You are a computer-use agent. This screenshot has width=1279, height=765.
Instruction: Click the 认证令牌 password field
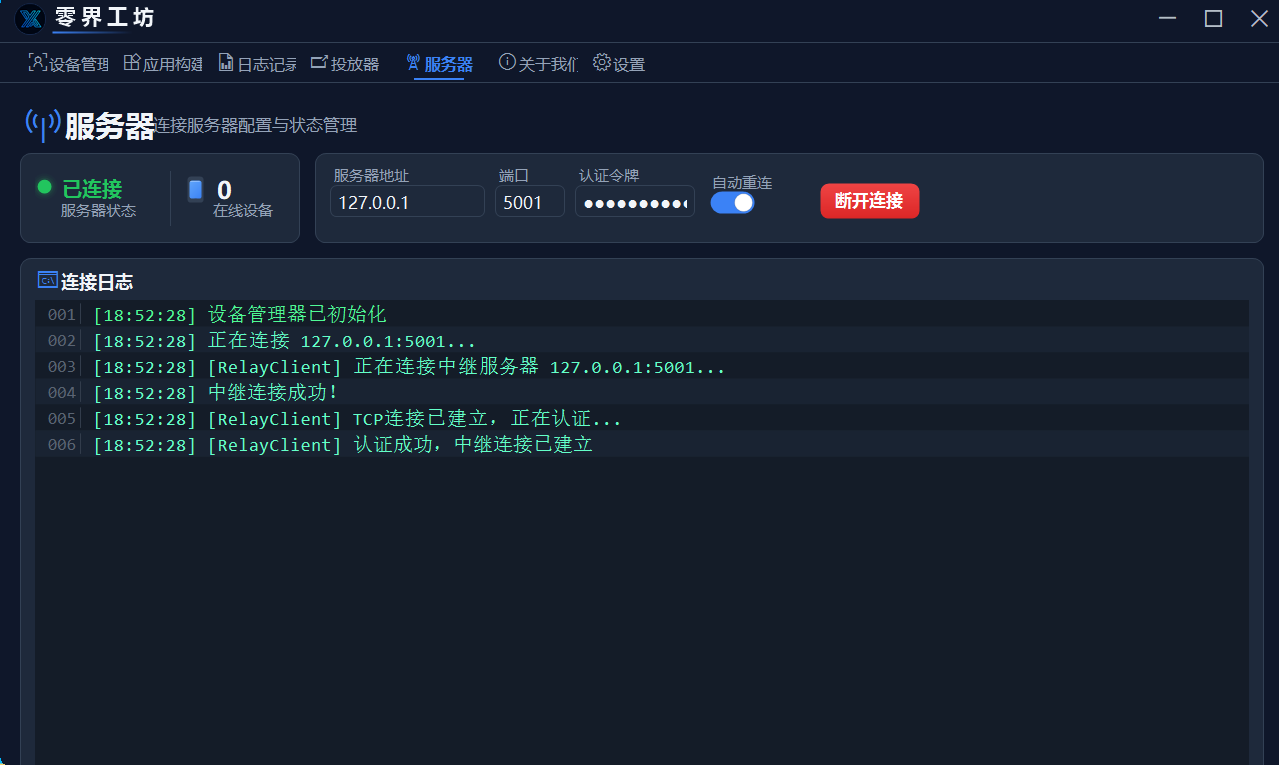pyautogui.click(x=634, y=202)
